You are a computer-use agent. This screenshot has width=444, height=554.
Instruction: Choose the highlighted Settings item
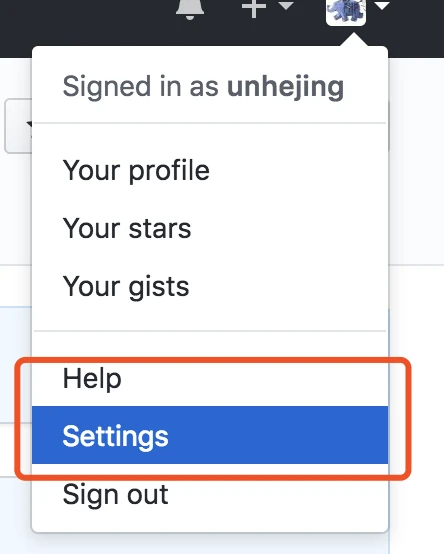[x=210, y=435]
